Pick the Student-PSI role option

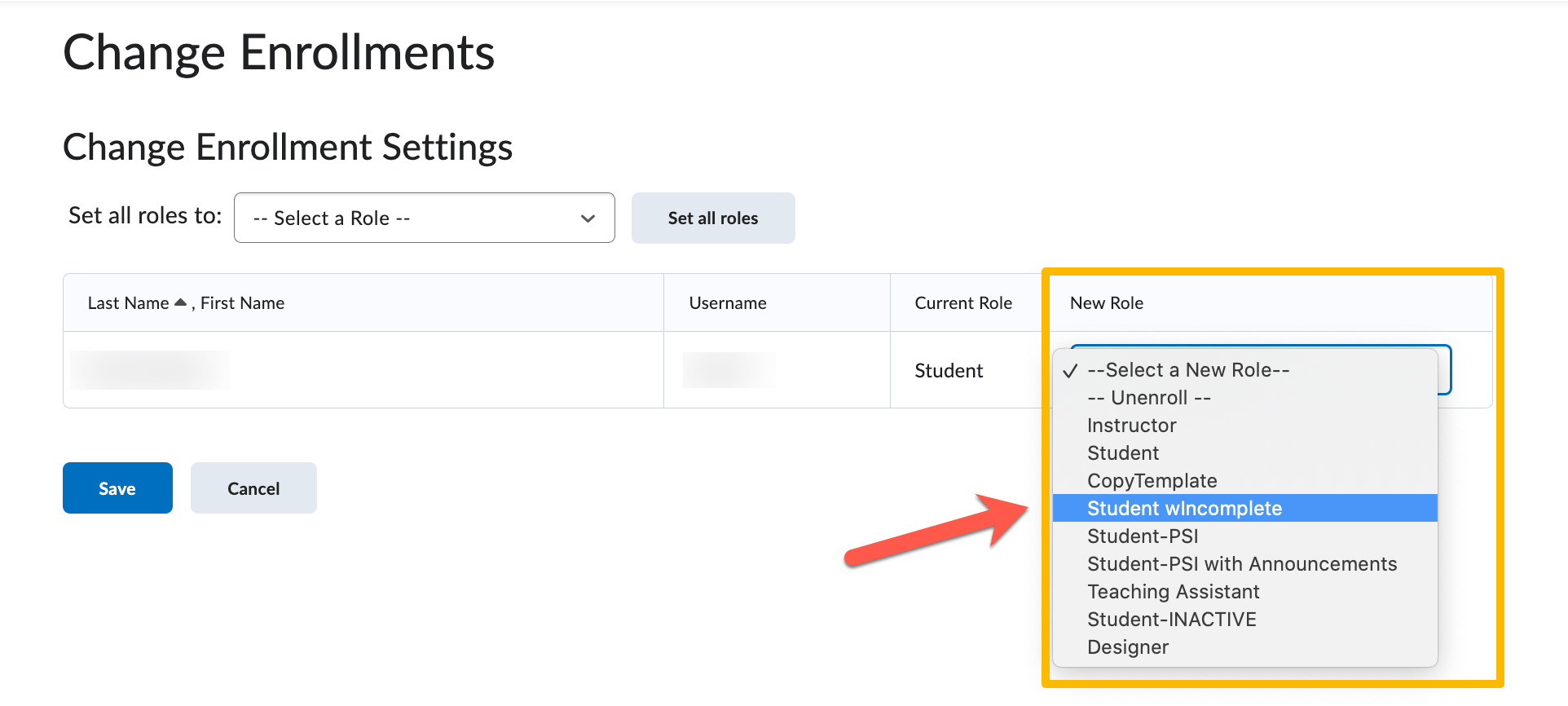[x=1143, y=536]
